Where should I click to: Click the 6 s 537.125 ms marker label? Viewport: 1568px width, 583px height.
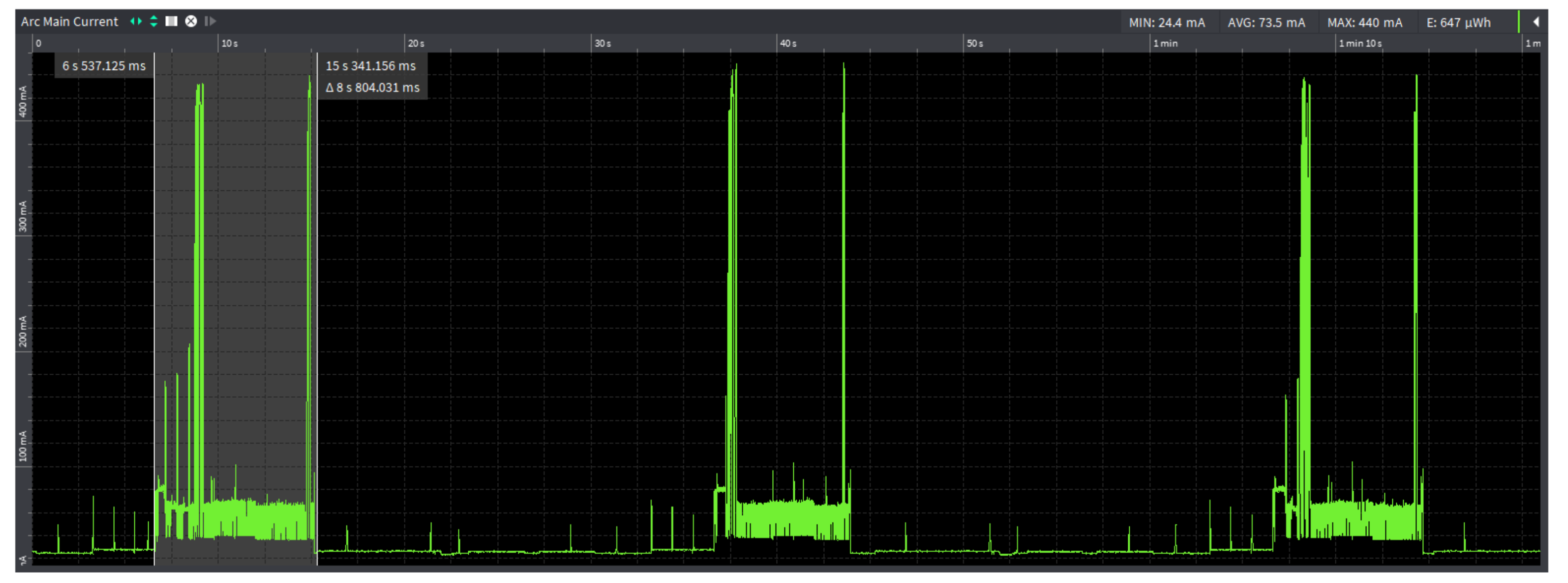tap(104, 66)
